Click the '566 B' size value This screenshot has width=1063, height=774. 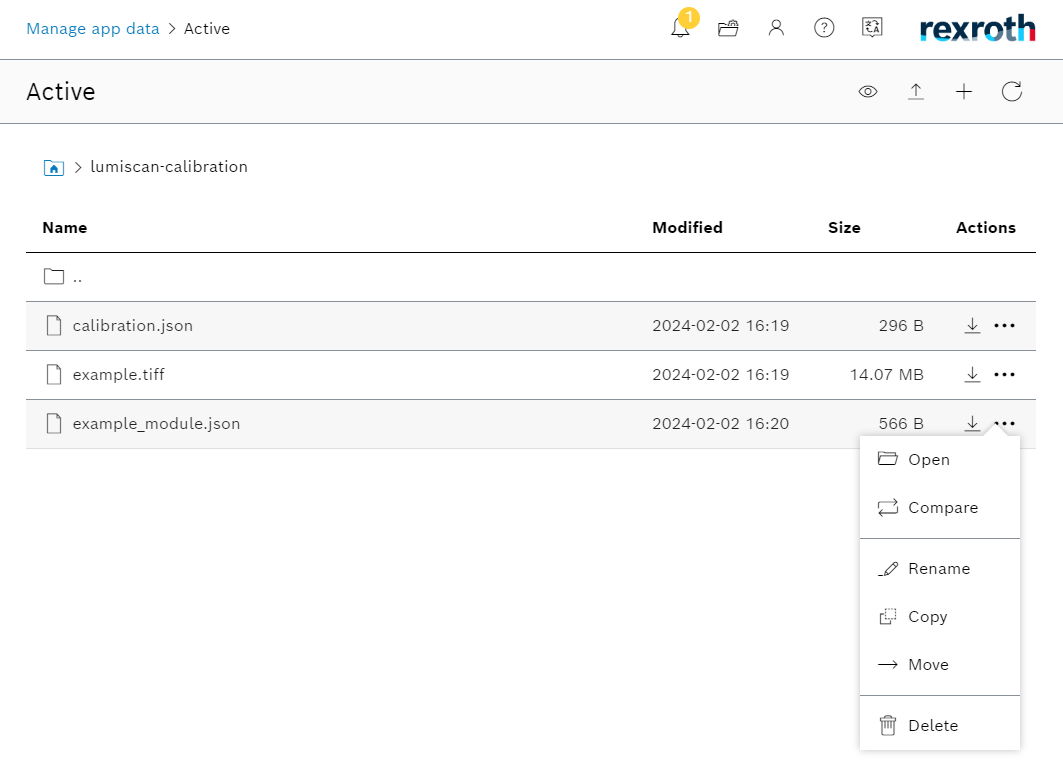point(901,424)
